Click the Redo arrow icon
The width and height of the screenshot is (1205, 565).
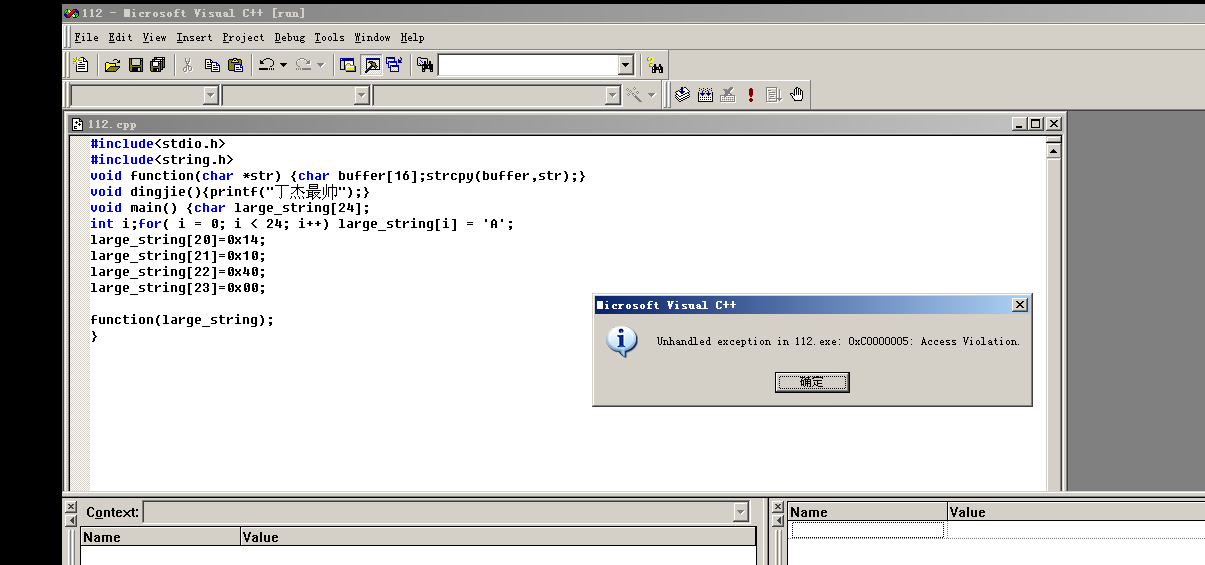click(x=303, y=65)
